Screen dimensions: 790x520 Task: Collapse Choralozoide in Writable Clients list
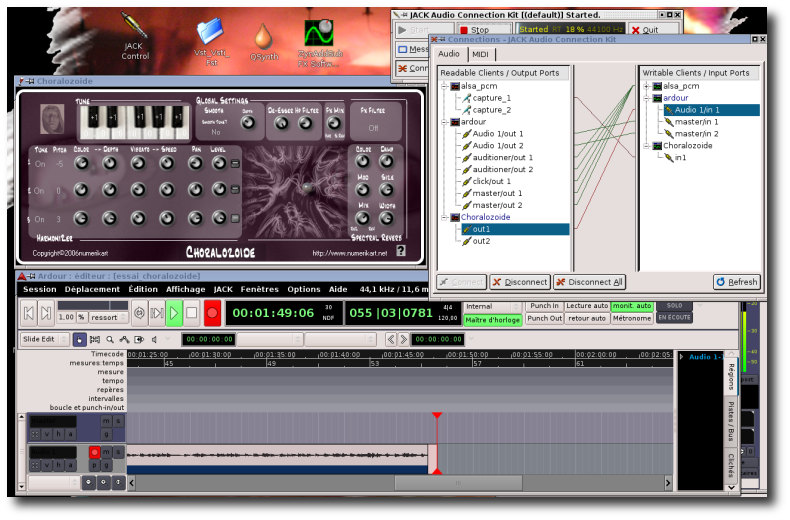point(646,146)
